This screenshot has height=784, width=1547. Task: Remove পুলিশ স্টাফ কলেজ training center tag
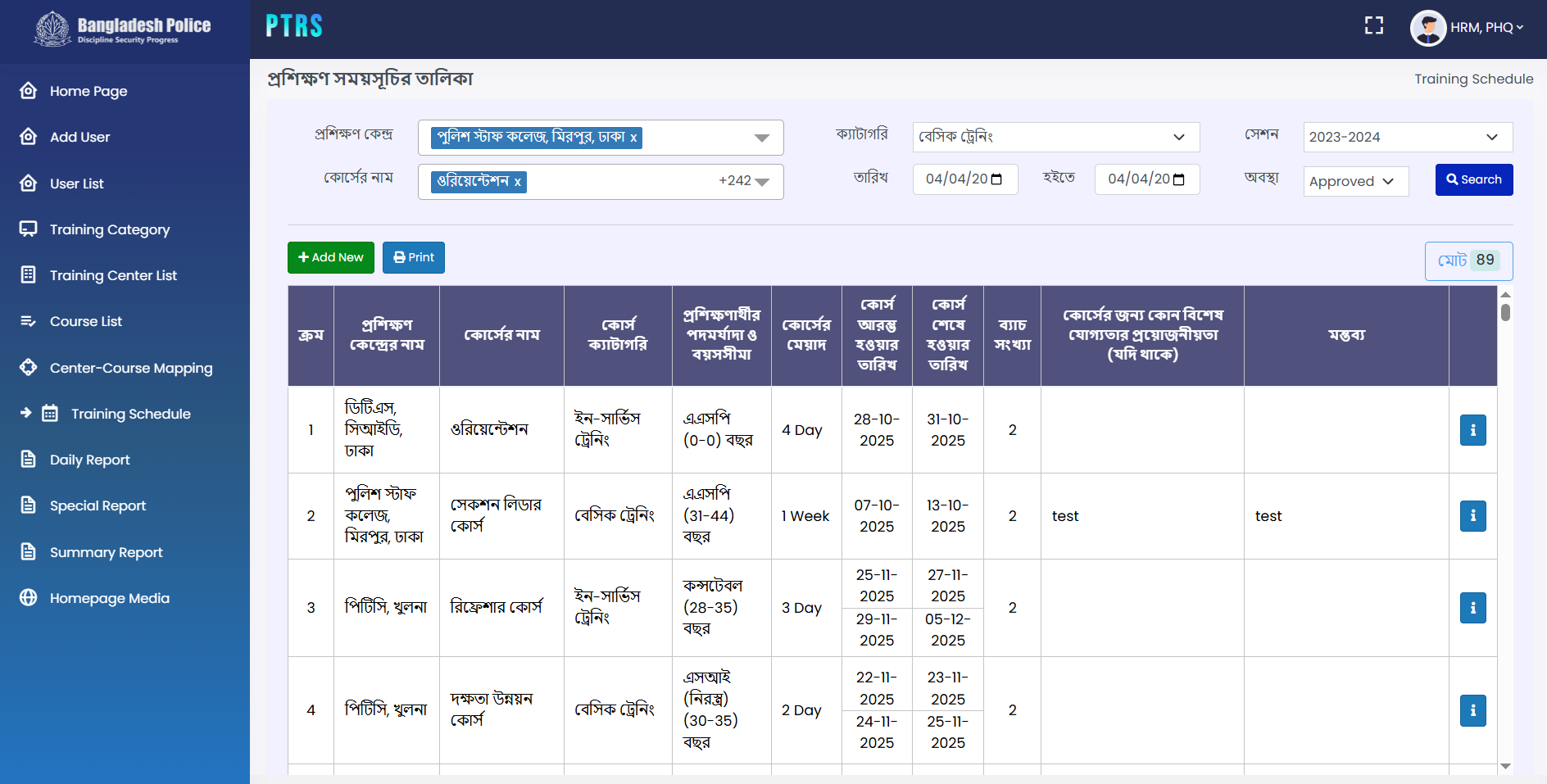(x=633, y=138)
